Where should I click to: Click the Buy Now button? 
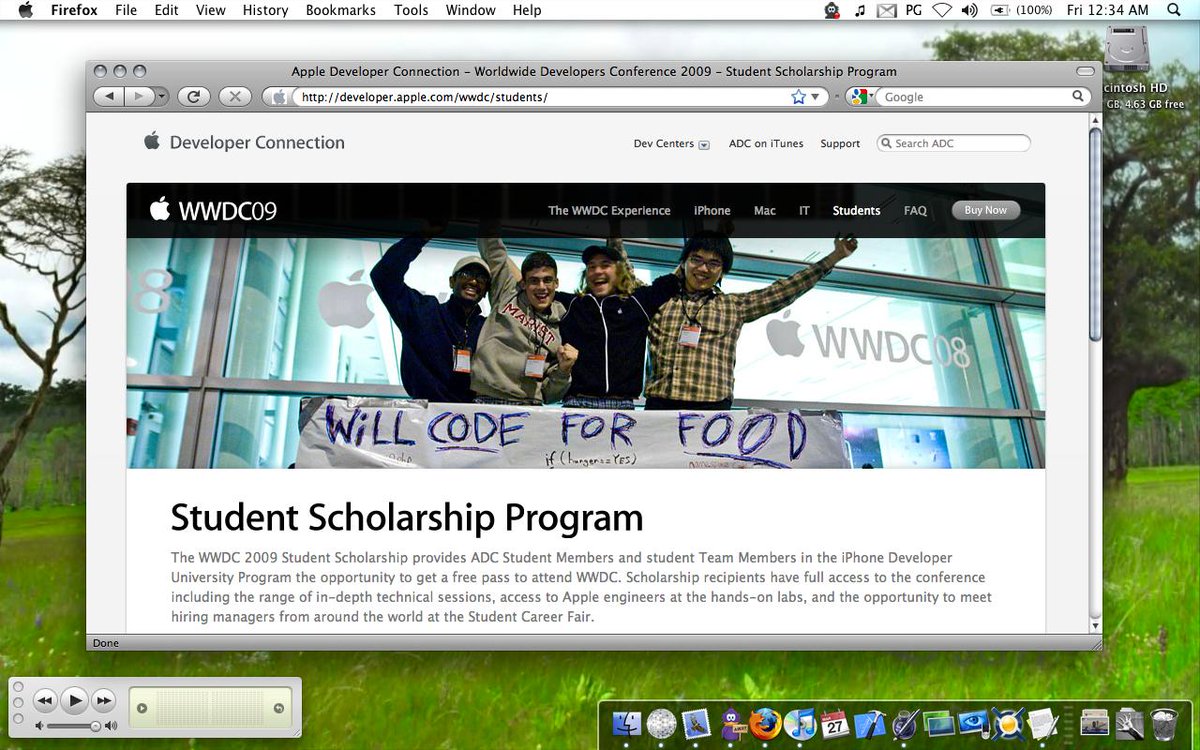(x=986, y=210)
